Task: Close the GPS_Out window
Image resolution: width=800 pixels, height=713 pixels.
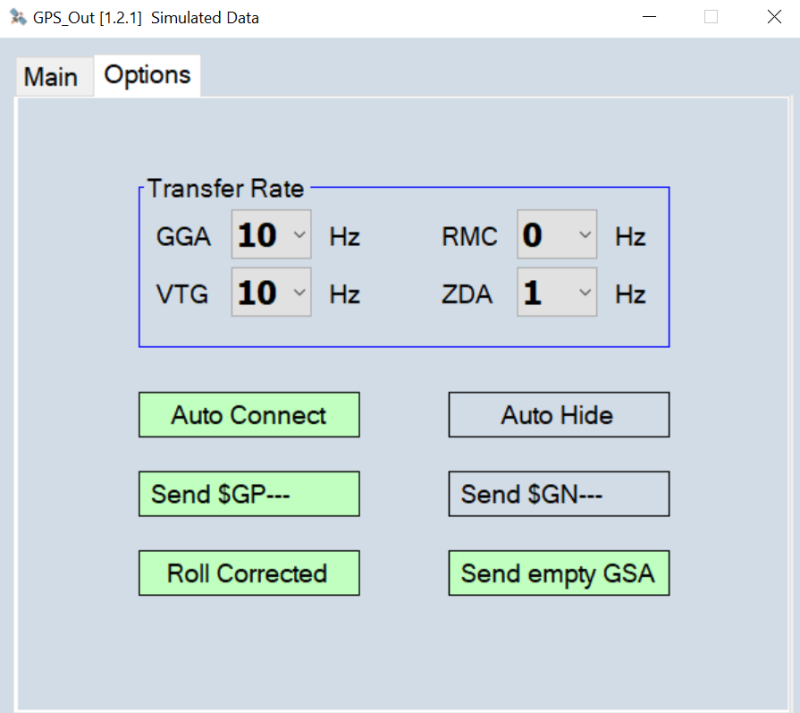Action: [x=773, y=17]
